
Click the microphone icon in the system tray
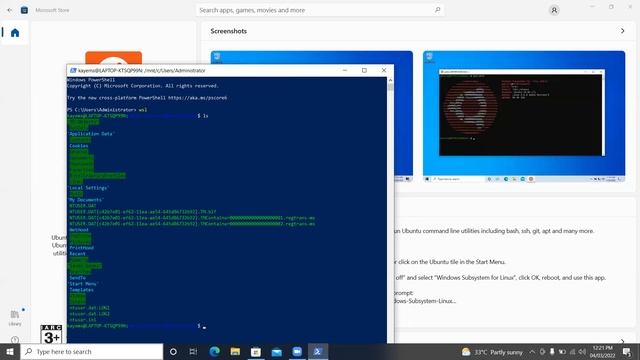(552, 352)
